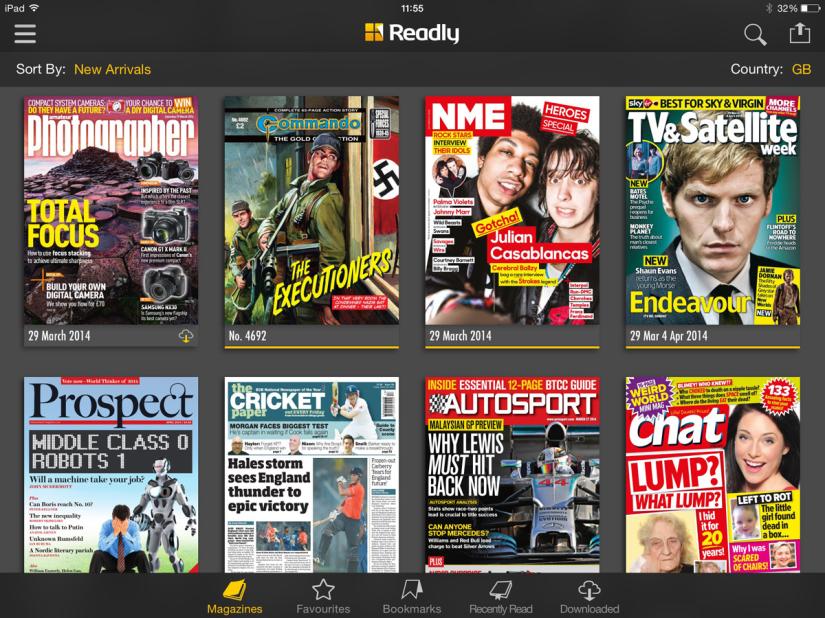The height and width of the screenshot is (618, 825).
Task: Open the NME magazine cover
Action: (x=511, y=215)
